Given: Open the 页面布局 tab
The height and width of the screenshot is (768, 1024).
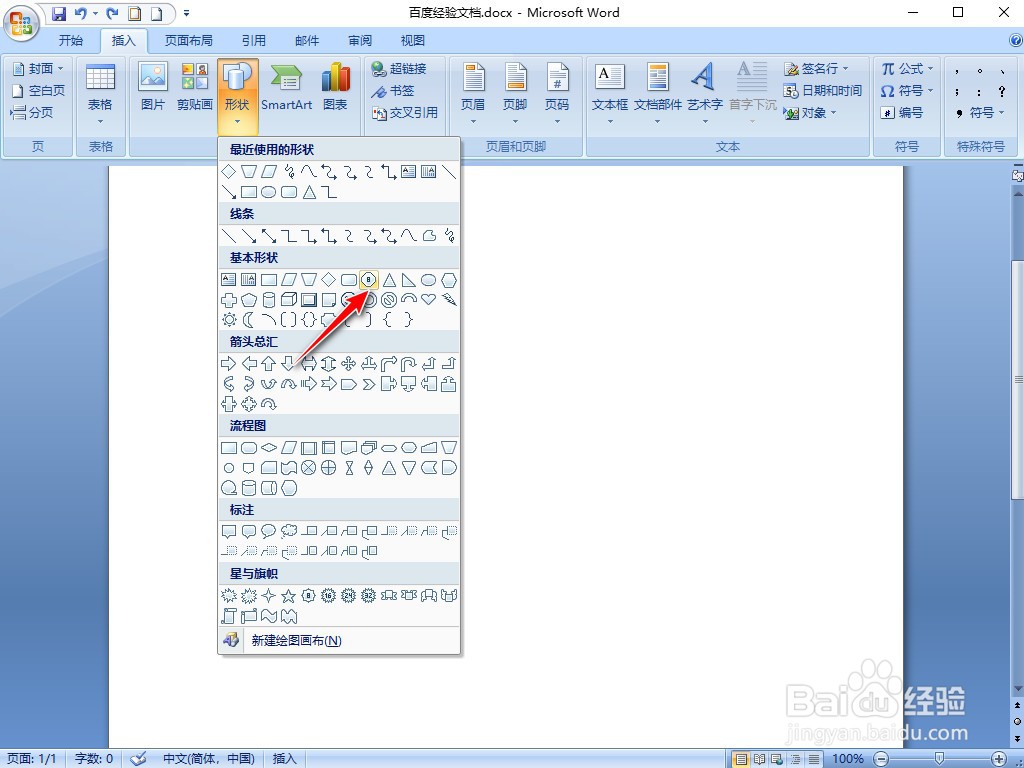Looking at the screenshot, I should [189, 40].
